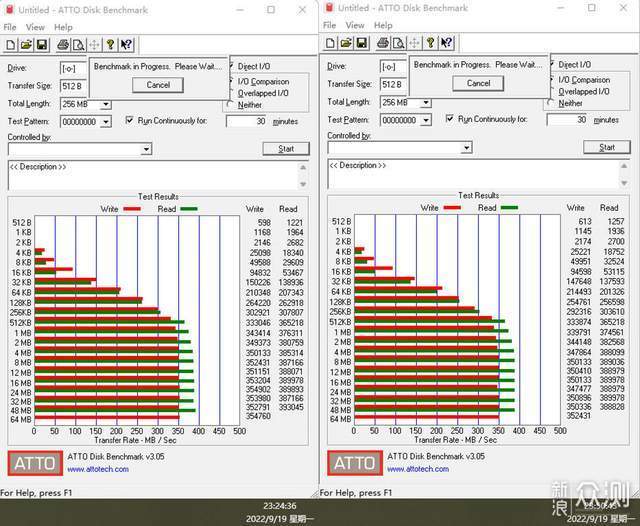Click New document icon in left window
The height and width of the screenshot is (526, 640).
coord(11,44)
